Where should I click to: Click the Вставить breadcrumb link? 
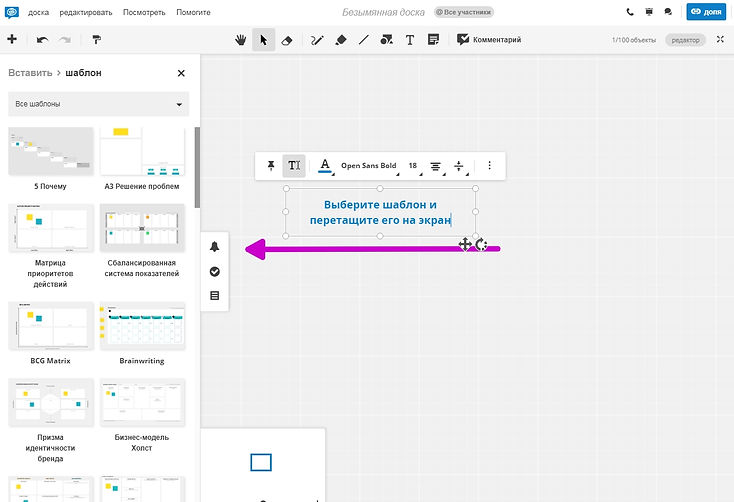click(30, 73)
